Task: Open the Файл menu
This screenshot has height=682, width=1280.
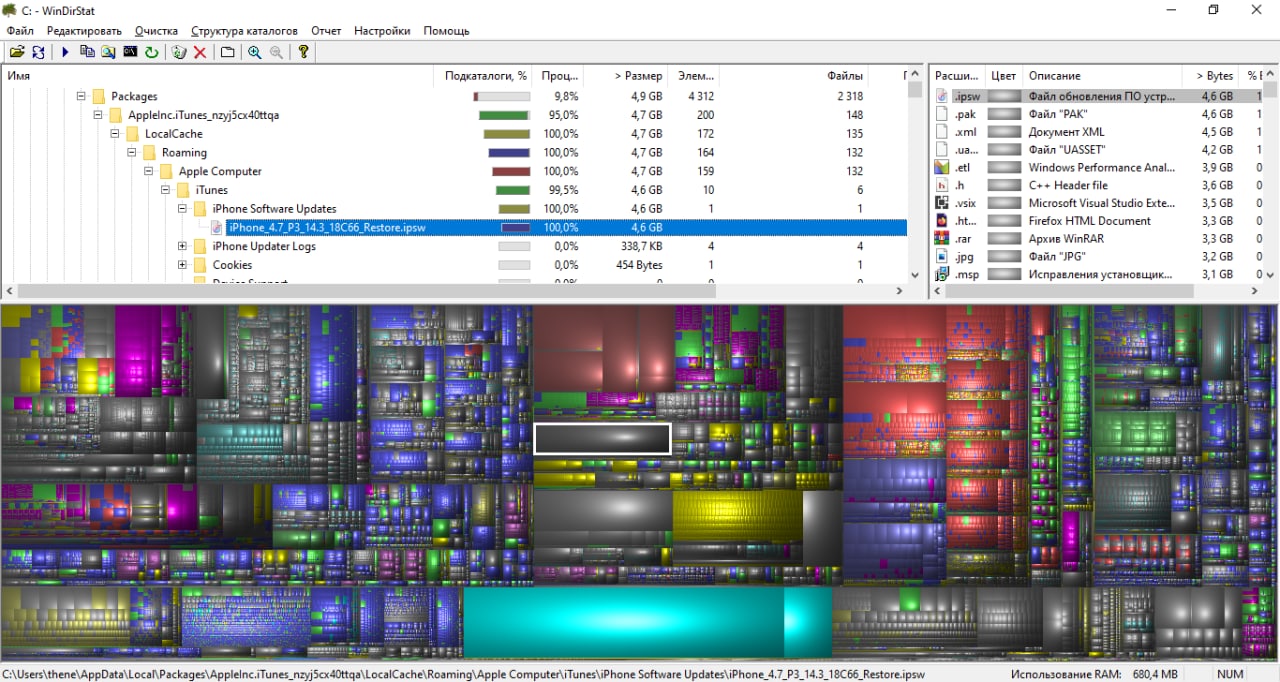Action: 20,31
